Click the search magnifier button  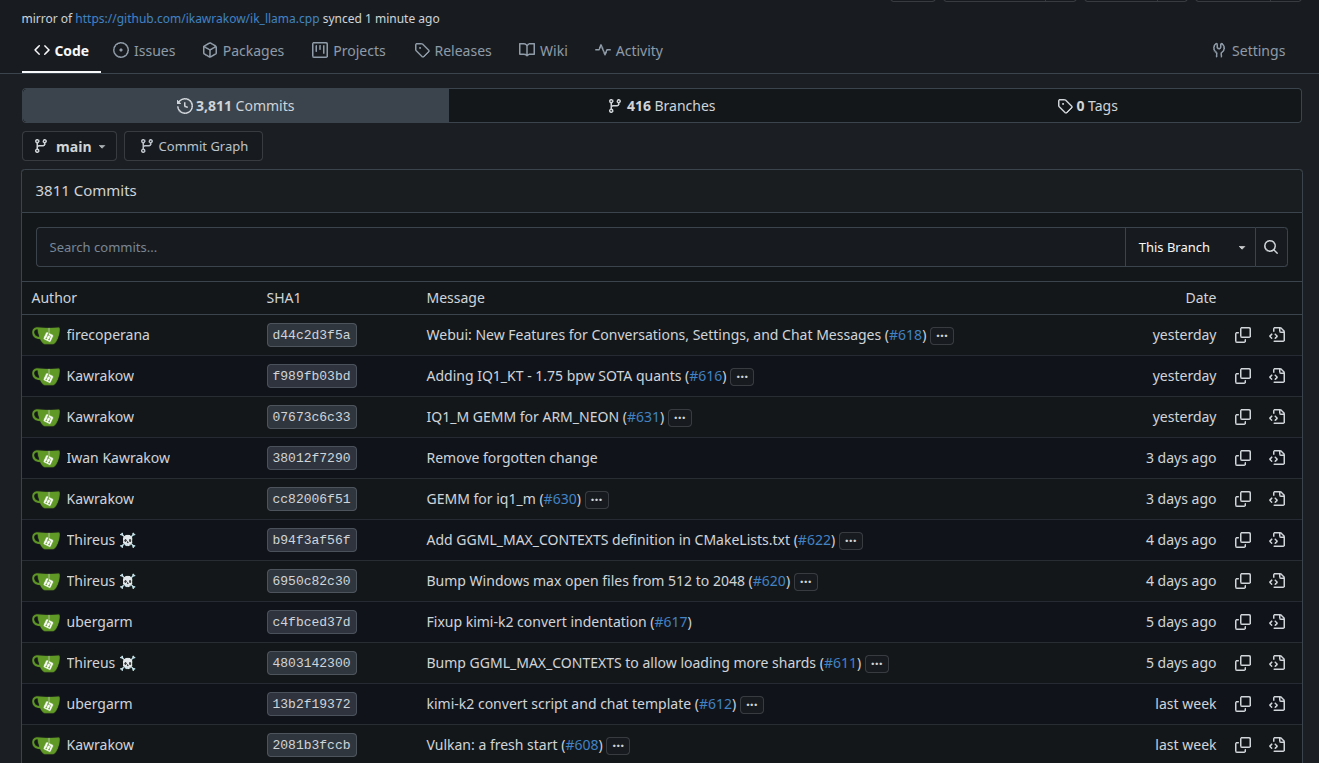pyautogui.click(x=1271, y=247)
